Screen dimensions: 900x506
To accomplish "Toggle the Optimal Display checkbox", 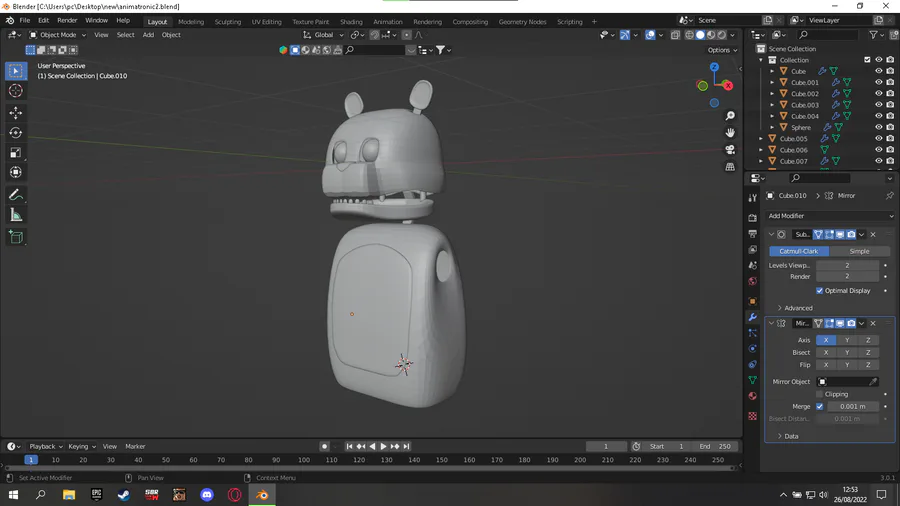I will click(819, 291).
